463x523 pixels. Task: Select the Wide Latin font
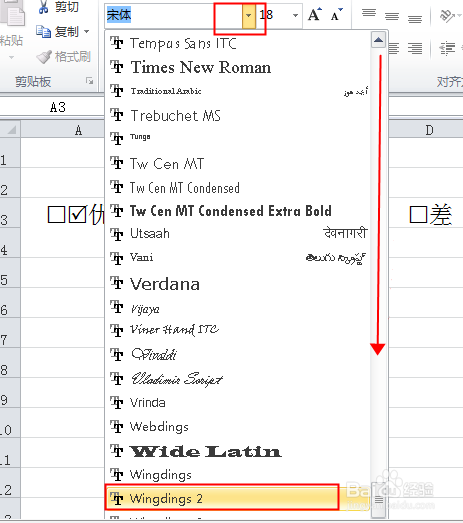pyautogui.click(x=238, y=451)
